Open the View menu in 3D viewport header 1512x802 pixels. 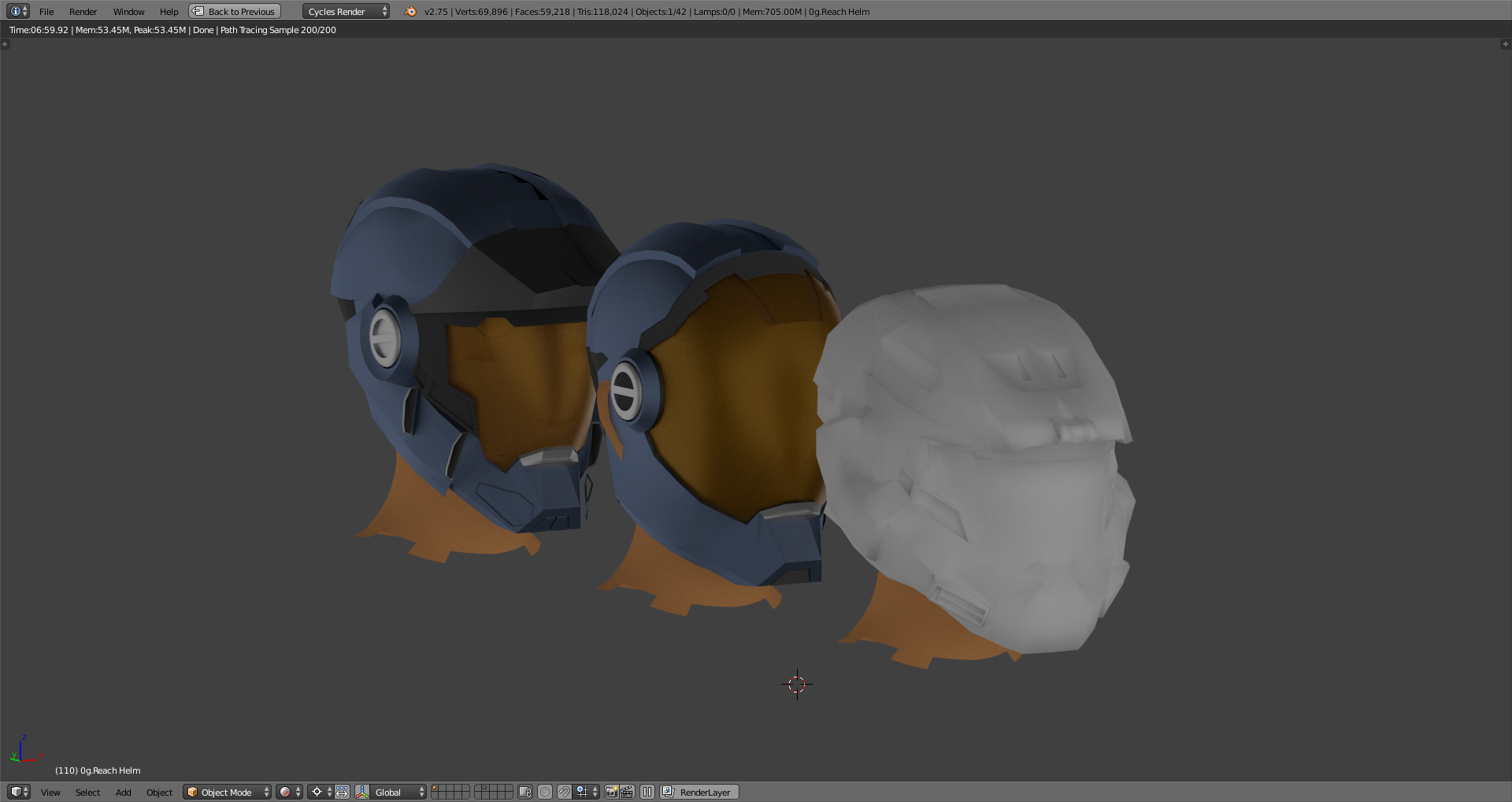[50, 793]
